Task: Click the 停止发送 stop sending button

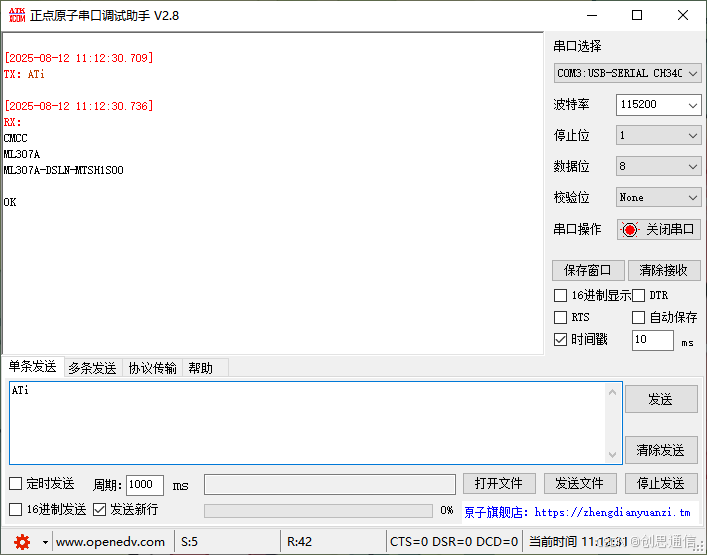Action: point(661,484)
